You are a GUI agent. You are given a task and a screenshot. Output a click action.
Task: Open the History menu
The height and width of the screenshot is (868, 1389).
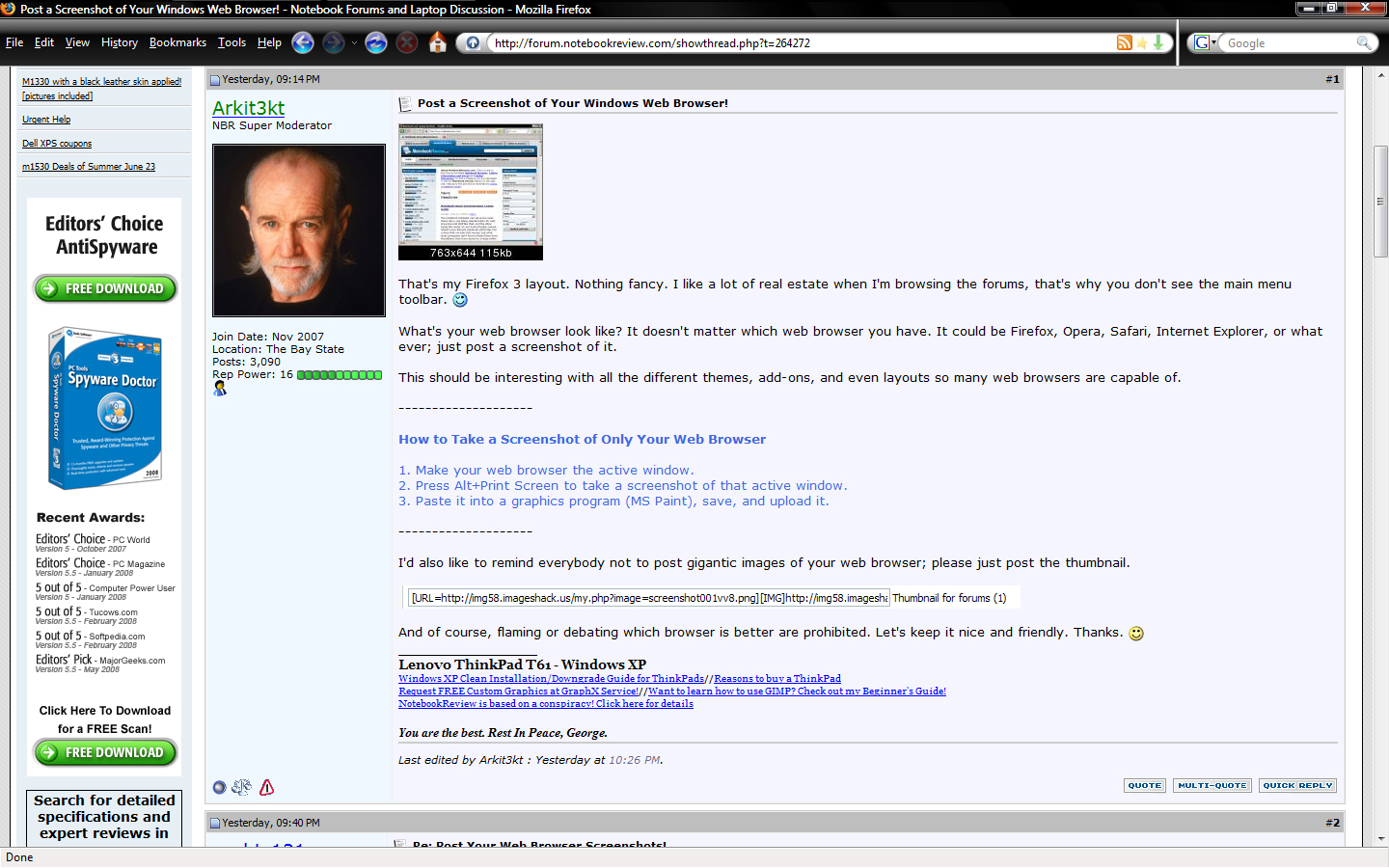(x=120, y=42)
